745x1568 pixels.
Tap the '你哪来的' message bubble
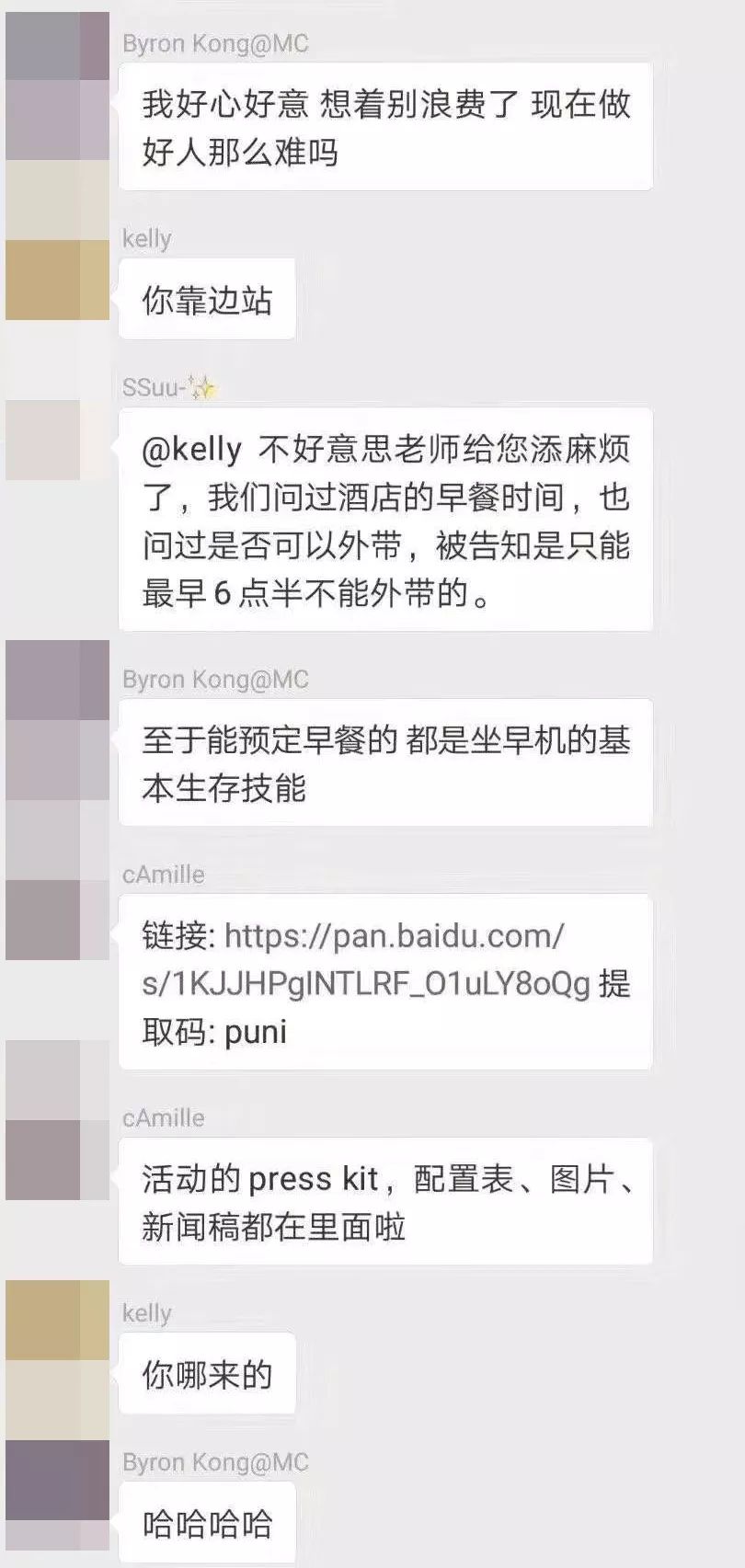207,1374
